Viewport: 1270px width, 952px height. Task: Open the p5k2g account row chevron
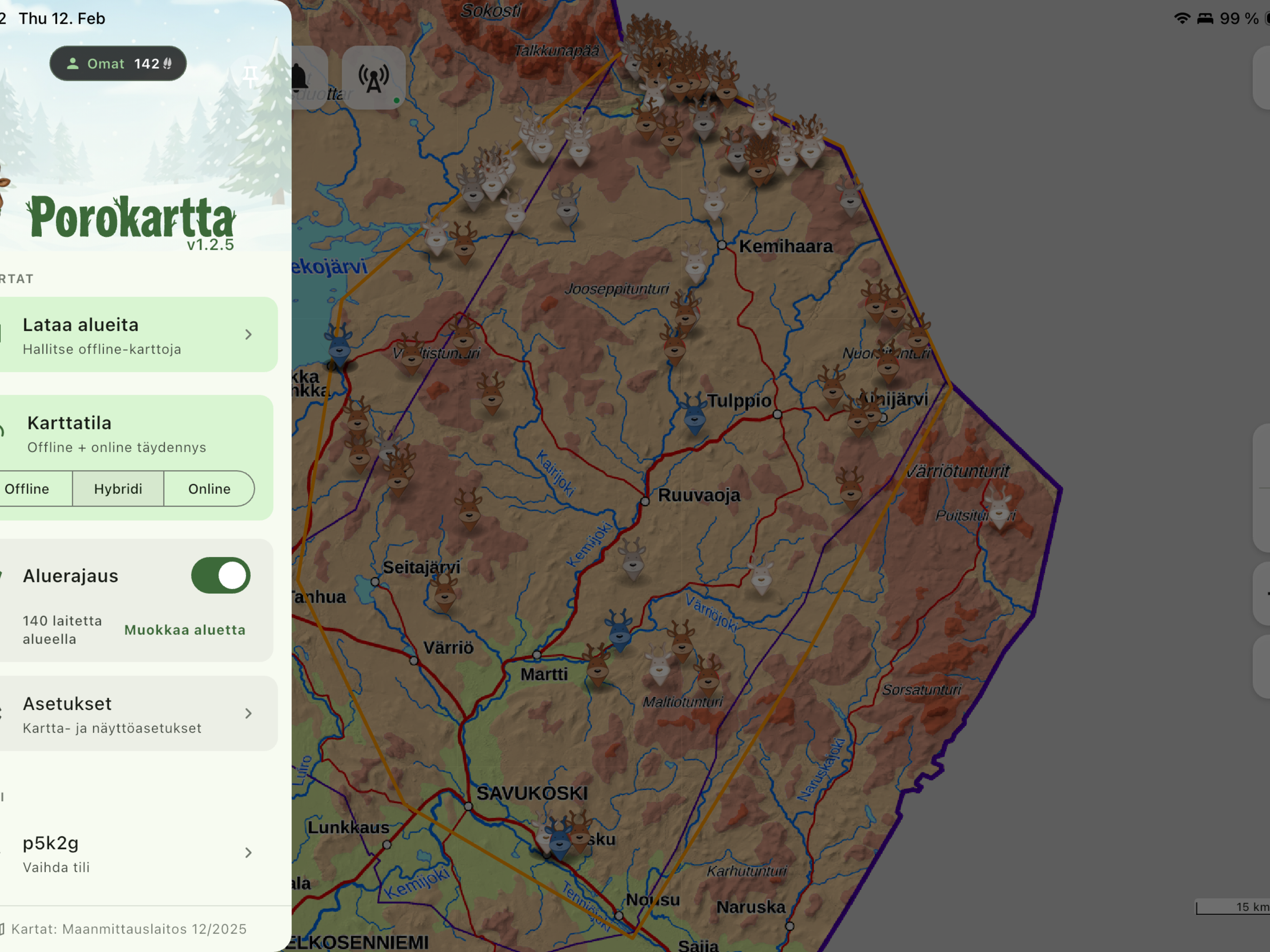pyautogui.click(x=248, y=853)
